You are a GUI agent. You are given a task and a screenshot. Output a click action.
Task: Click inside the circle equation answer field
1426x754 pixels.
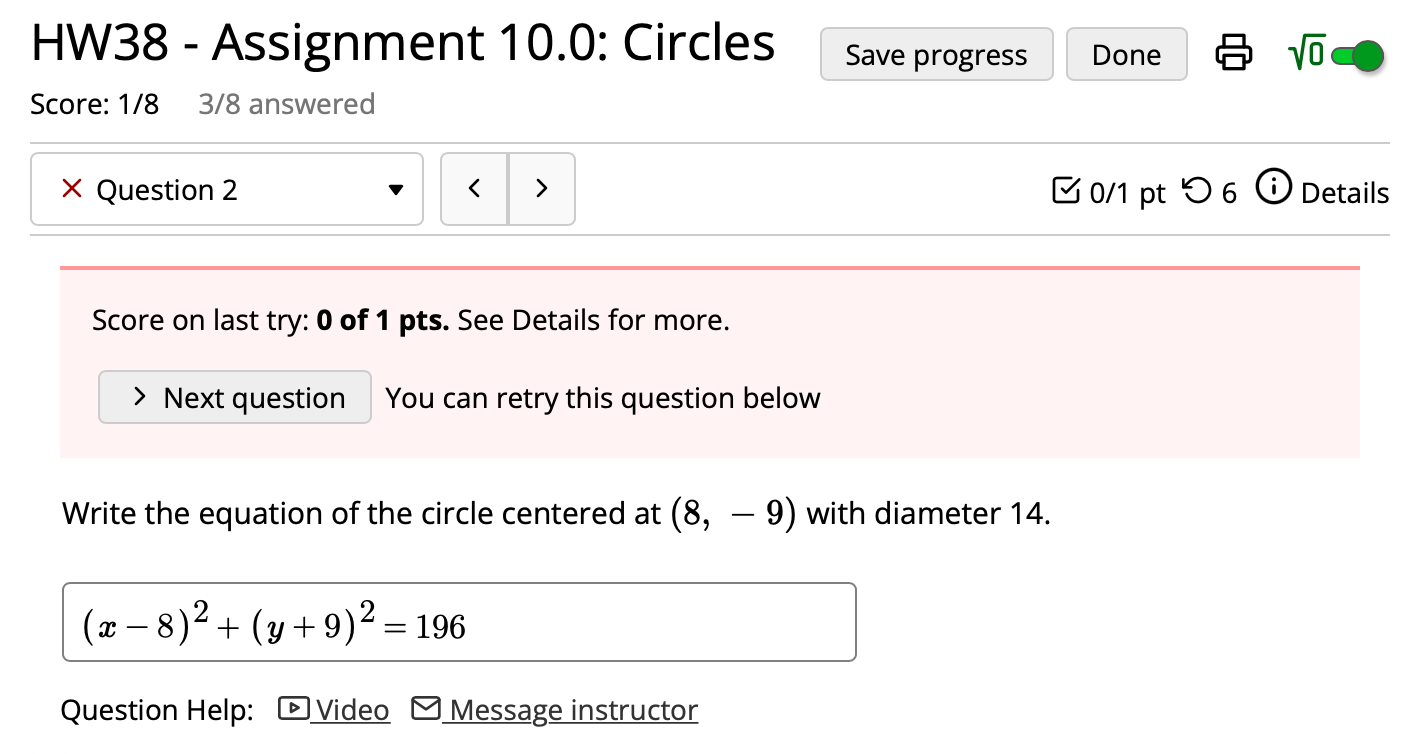coord(458,621)
